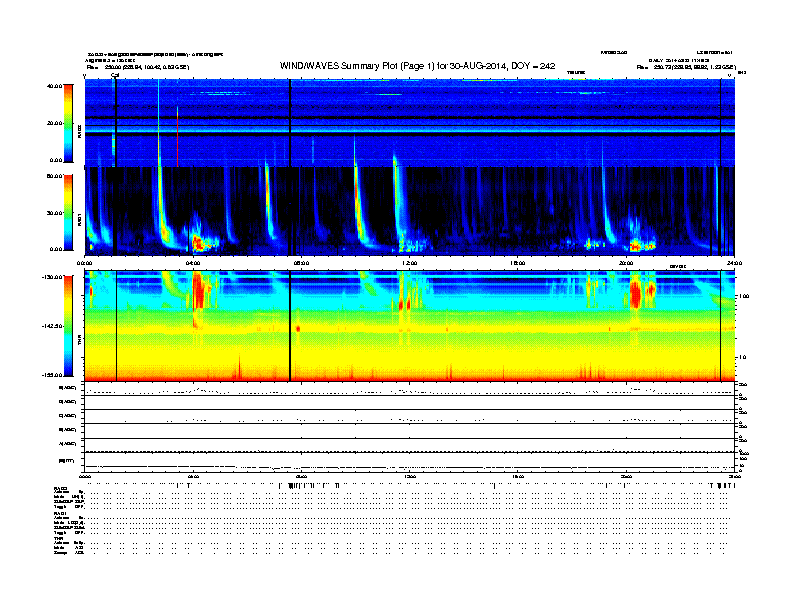Click 08:00 label under the RAD1 spectrogram
Screen dimensions: 792x612
click(302, 263)
